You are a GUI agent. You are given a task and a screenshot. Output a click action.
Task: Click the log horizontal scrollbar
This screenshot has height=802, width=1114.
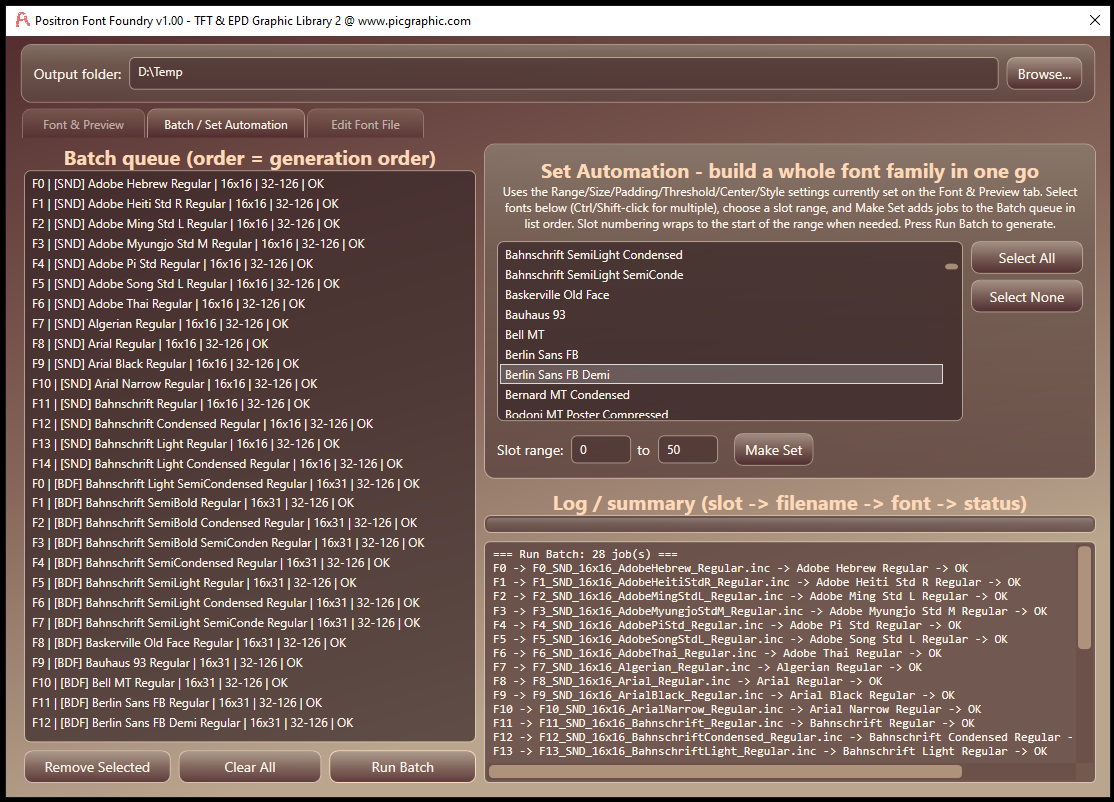[725, 771]
